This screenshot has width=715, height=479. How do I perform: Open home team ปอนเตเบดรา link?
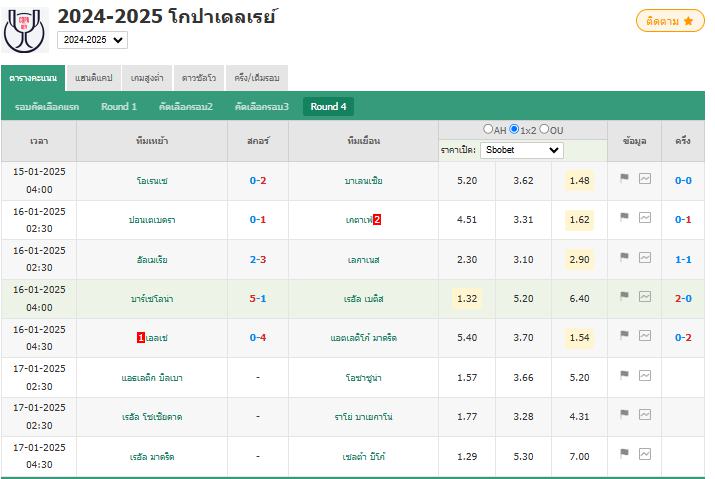[x=152, y=220]
